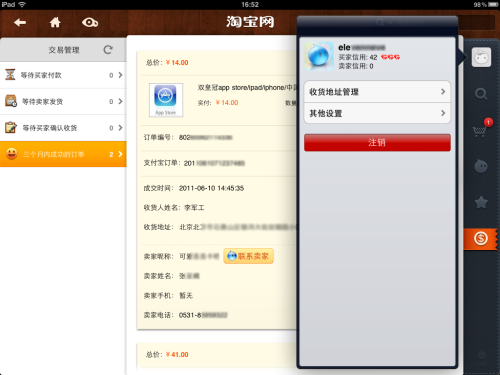Open 等待买家确认收货 orders

click(63, 128)
